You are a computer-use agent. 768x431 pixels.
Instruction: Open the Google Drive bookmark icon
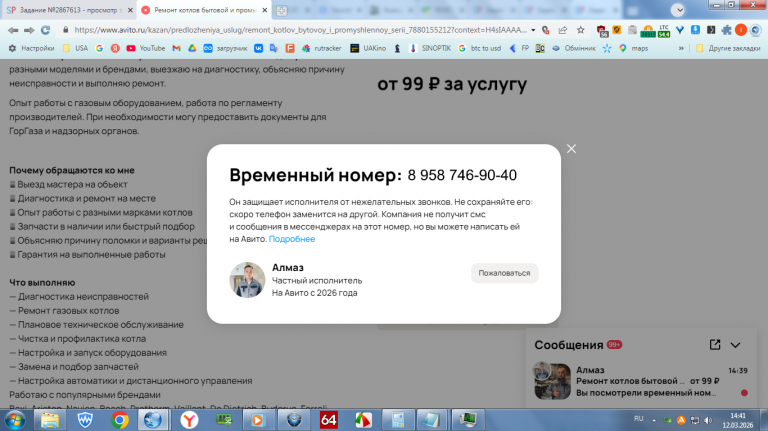point(192,48)
